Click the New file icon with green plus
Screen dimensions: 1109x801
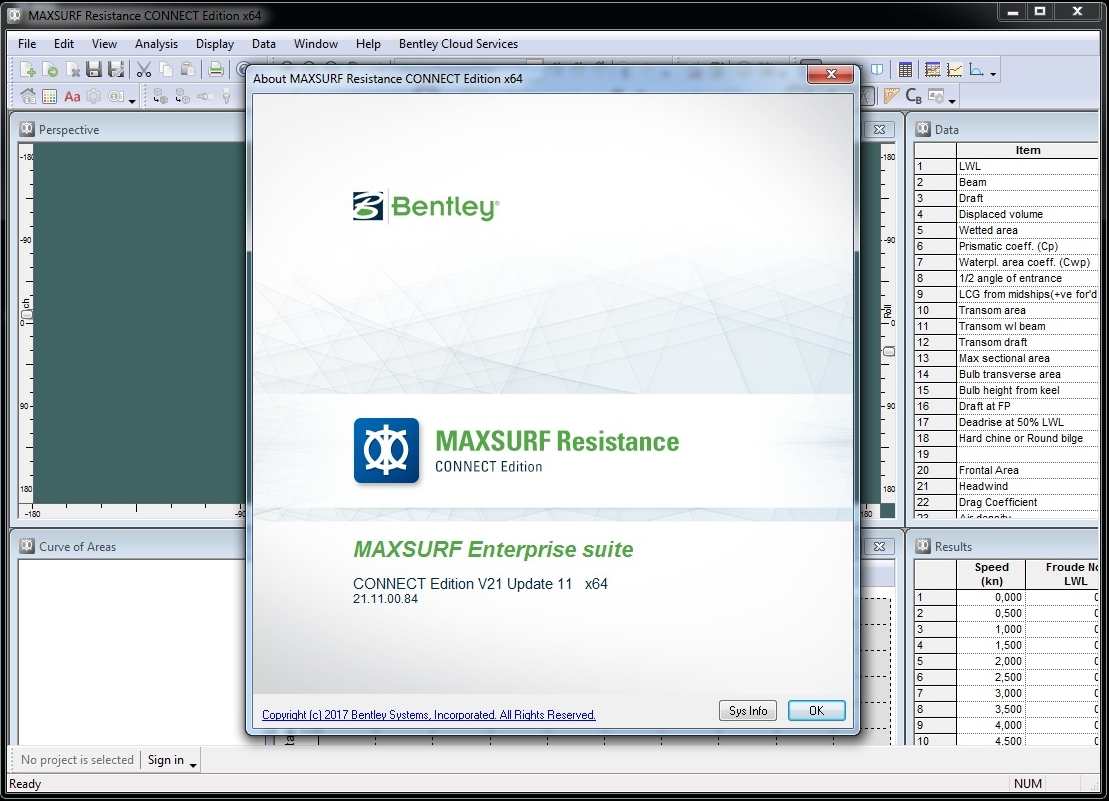click(x=28, y=69)
